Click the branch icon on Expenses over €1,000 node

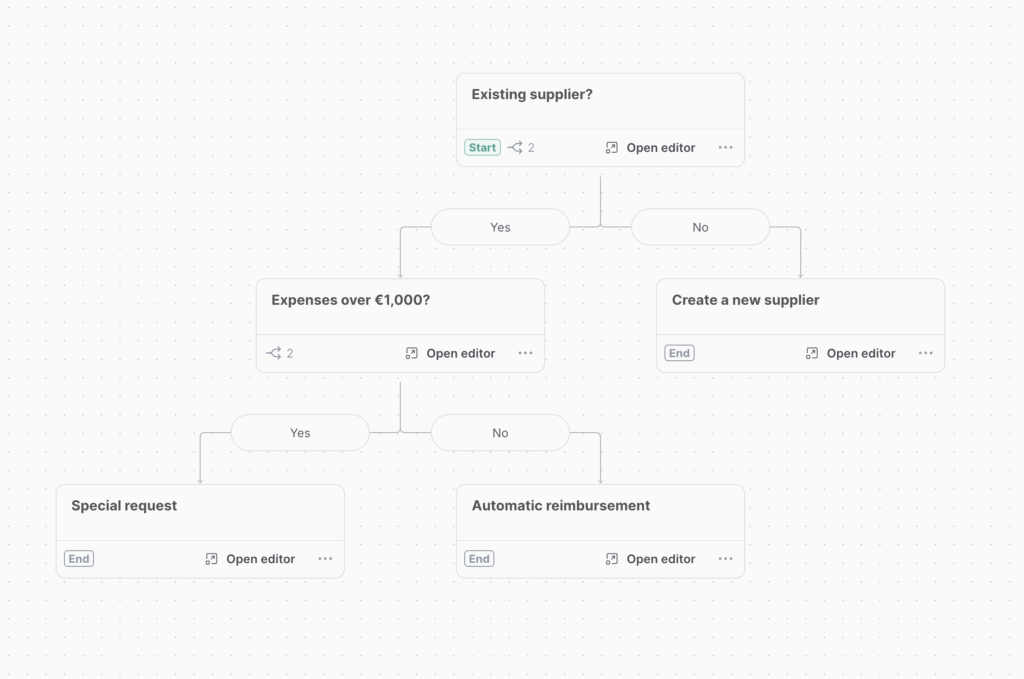274,353
